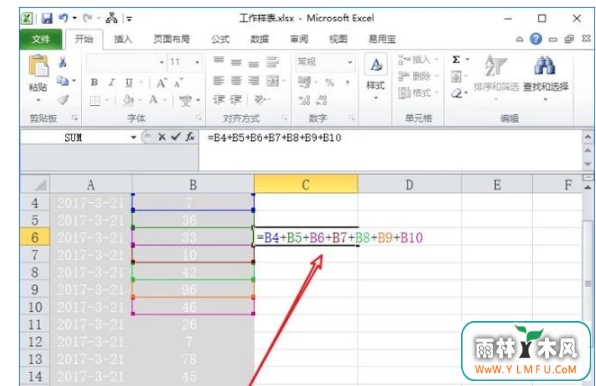Click the vertical scrollbar of the sheet
596x386 pixels.
(x=588, y=283)
